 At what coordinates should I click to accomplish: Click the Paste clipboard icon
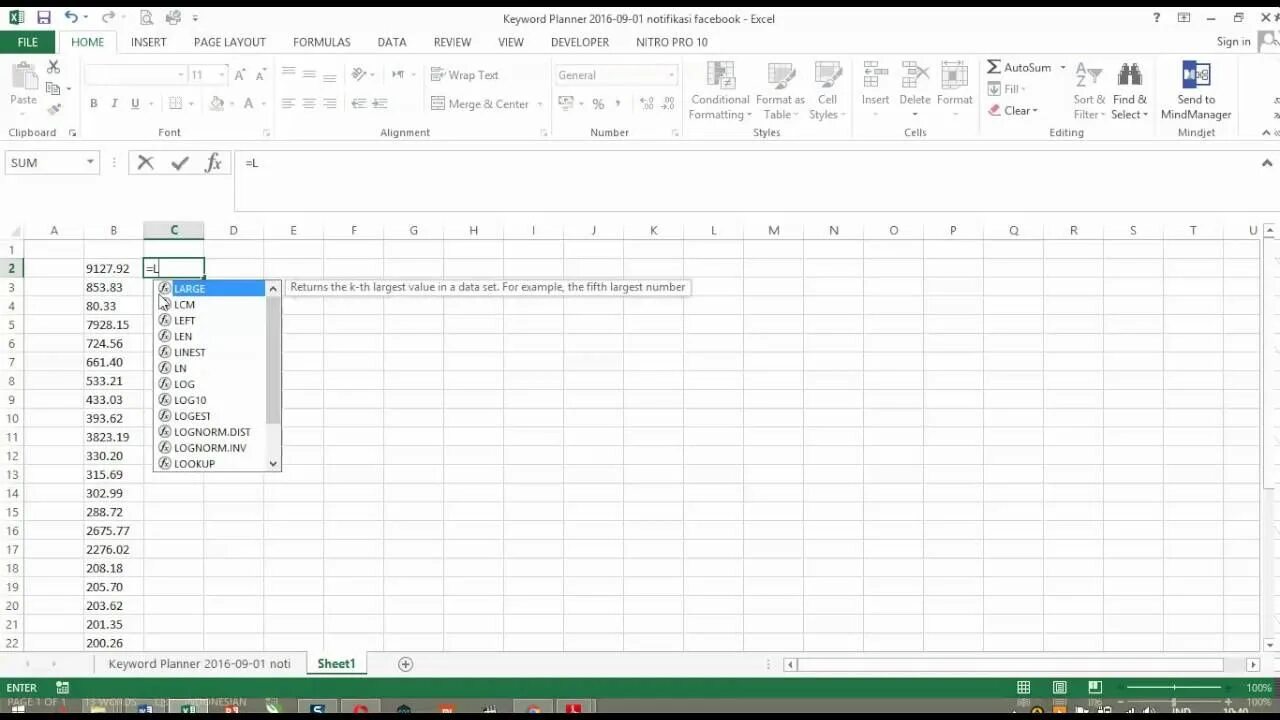click(23, 77)
